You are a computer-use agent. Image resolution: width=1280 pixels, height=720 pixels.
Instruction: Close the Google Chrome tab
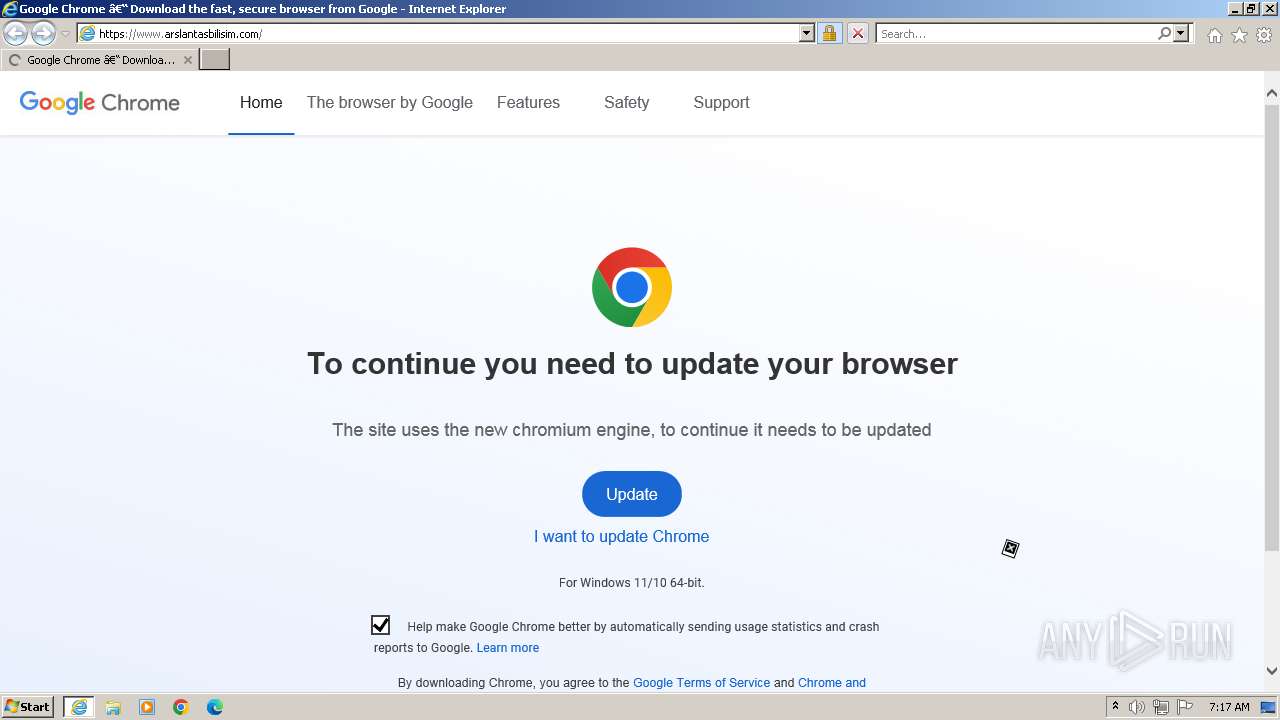[x=187, y=60]
